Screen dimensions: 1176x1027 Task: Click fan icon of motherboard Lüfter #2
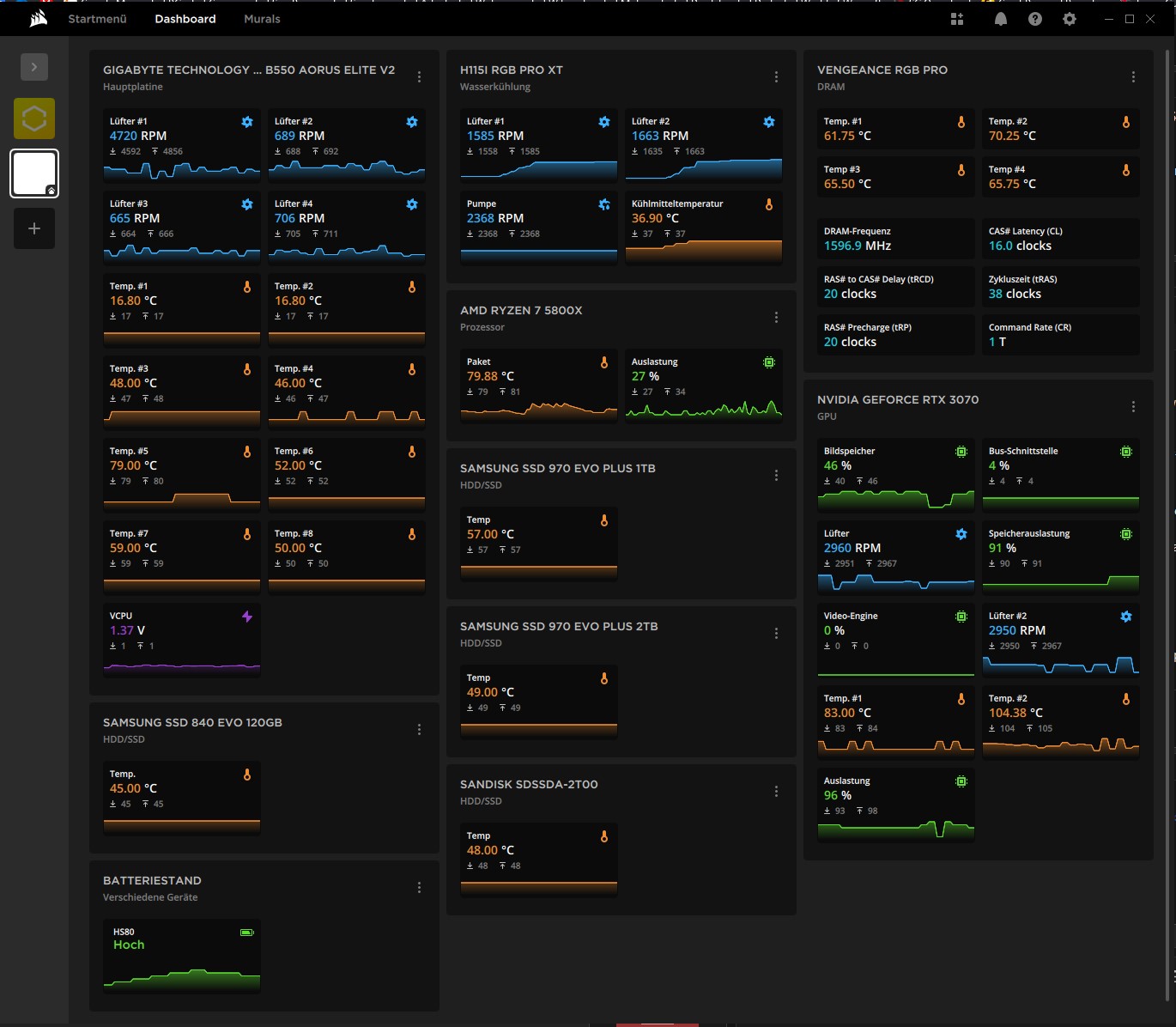pos(412,122)
